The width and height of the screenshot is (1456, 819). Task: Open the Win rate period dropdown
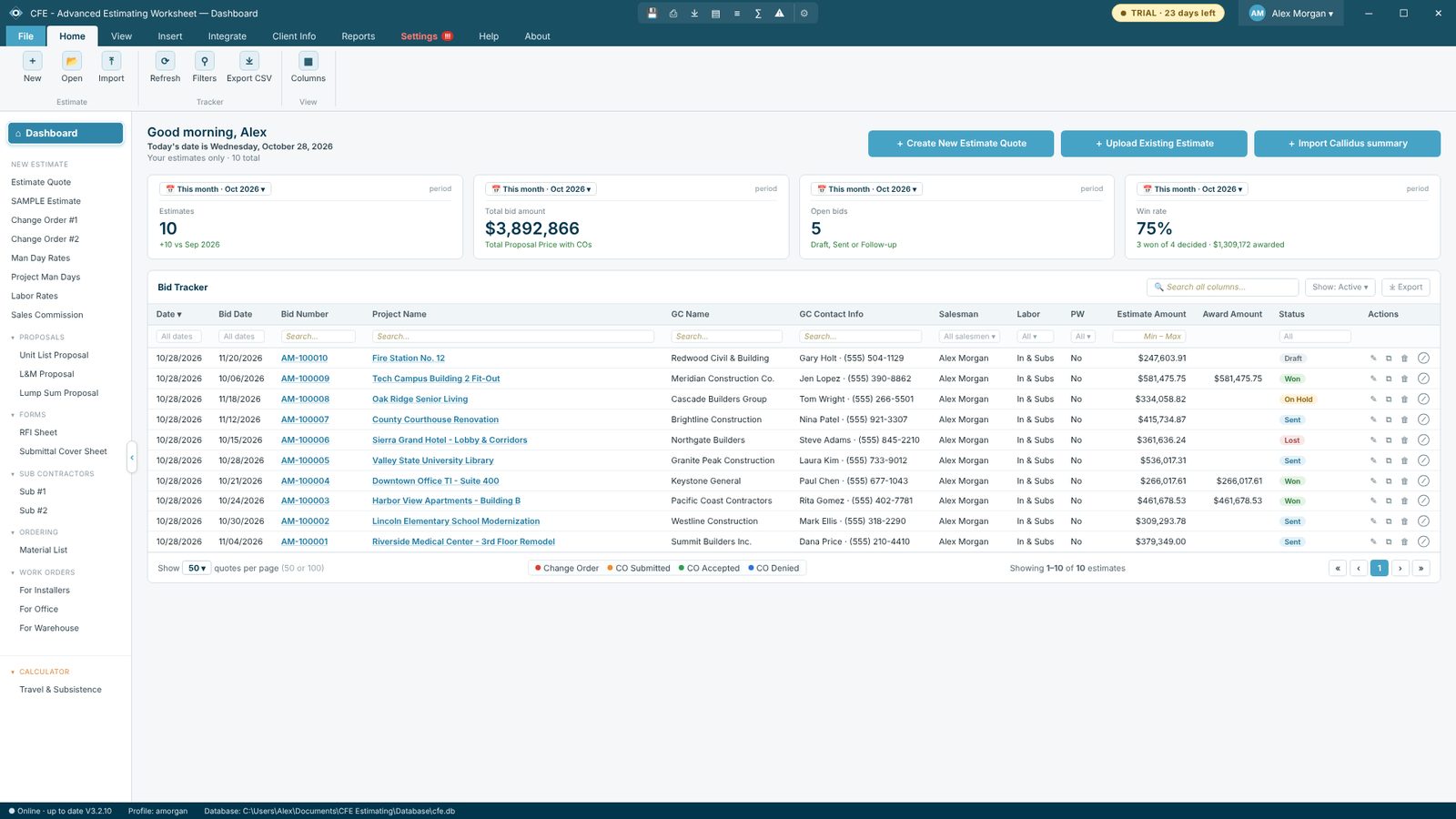click(x=1193, y=189)
